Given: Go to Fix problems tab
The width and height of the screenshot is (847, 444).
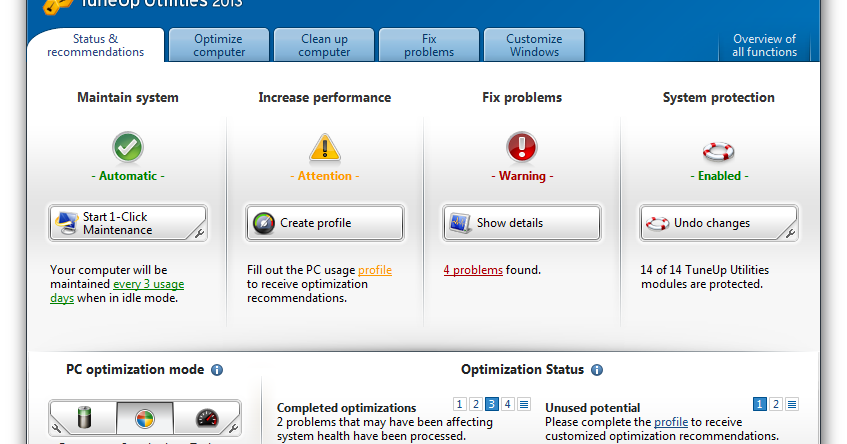Looking at the screenshot, I should (429, 45).
